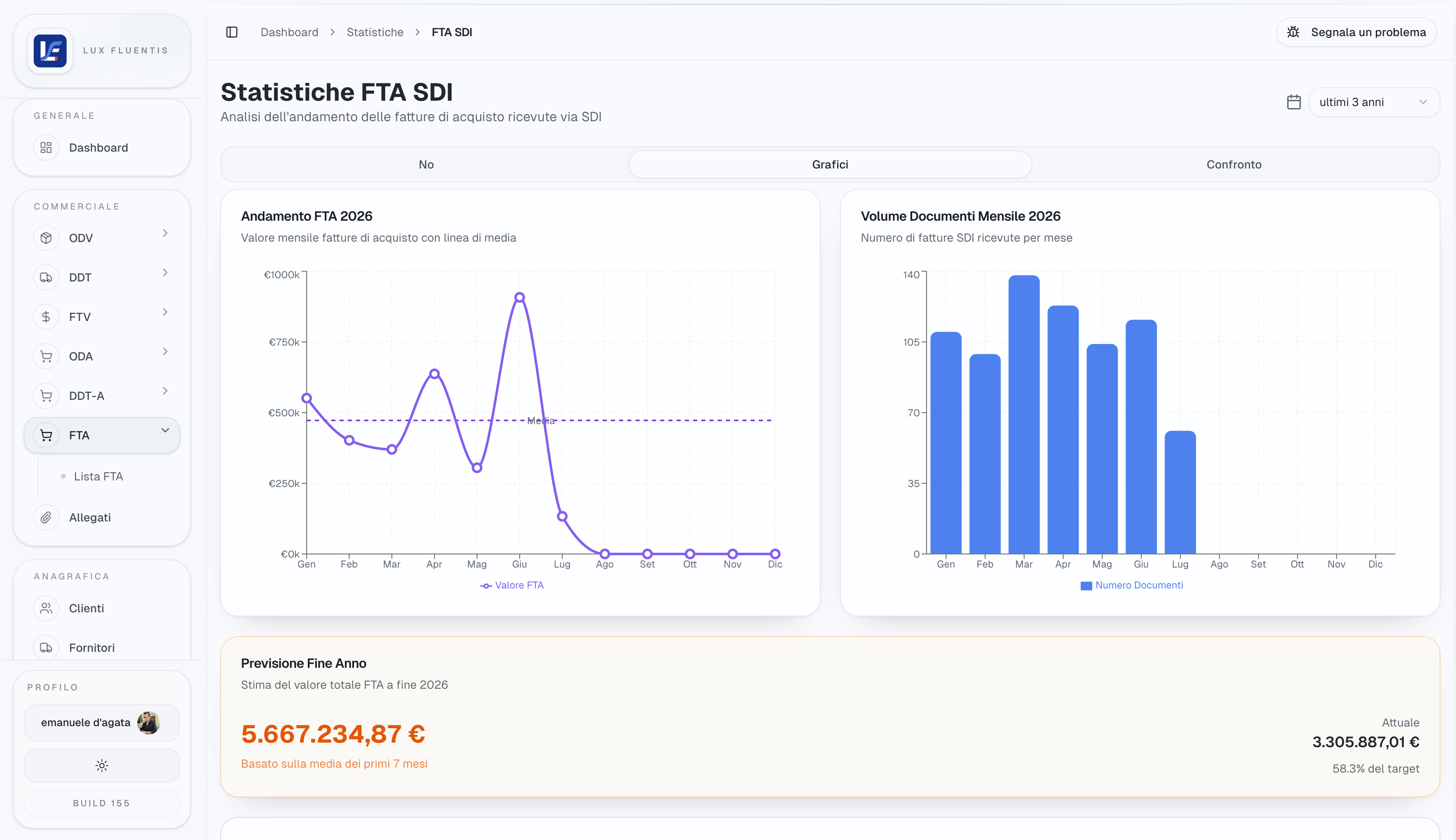Viewport: 1456px width, 840px height.
Task: Click Segnala un problema button
Action: coord(1356,32)
